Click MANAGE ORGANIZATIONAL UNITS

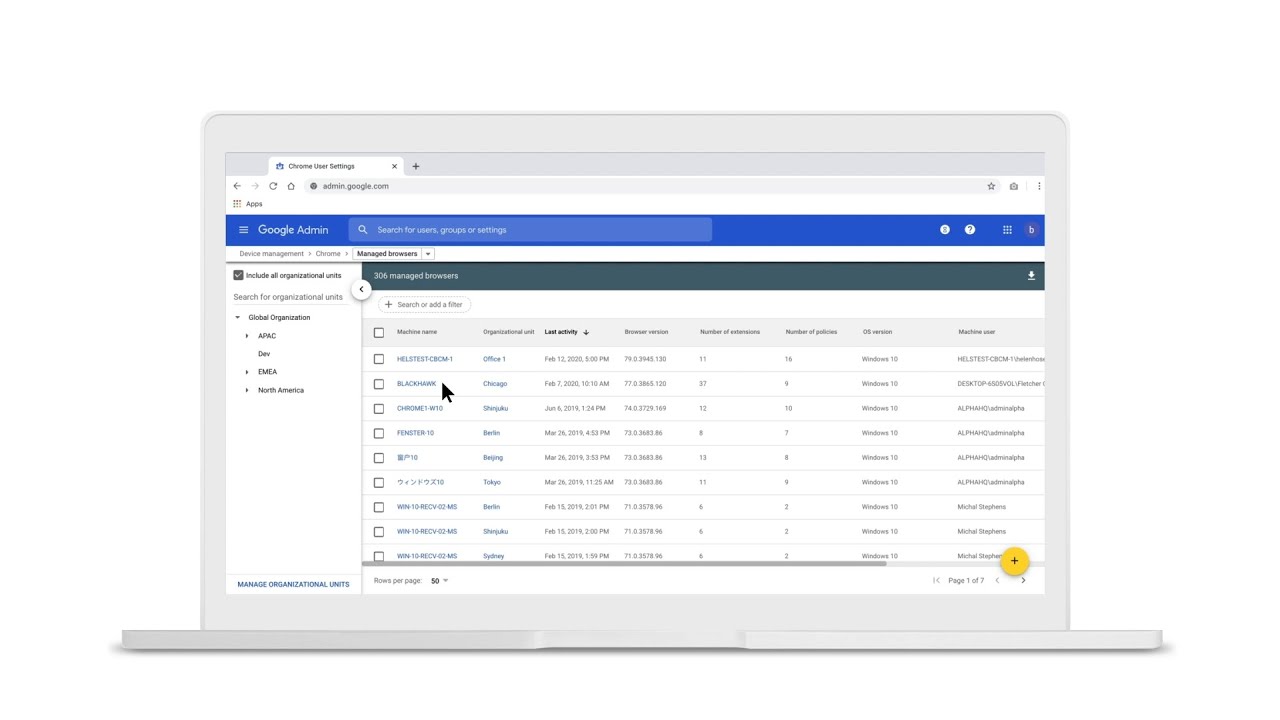tap(293, 584)
